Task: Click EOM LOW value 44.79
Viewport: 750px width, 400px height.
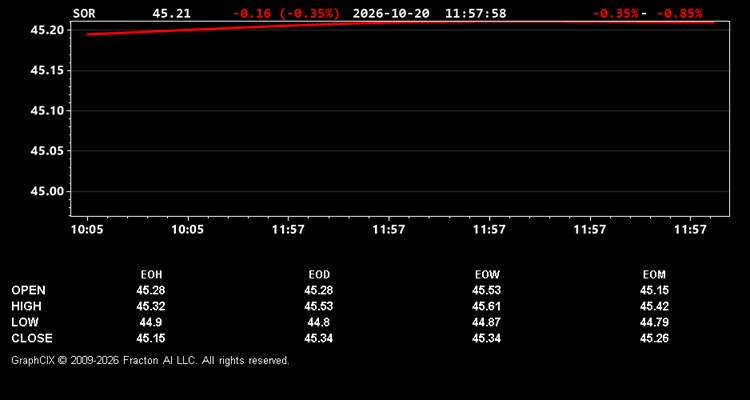Action: click(654, 322)
